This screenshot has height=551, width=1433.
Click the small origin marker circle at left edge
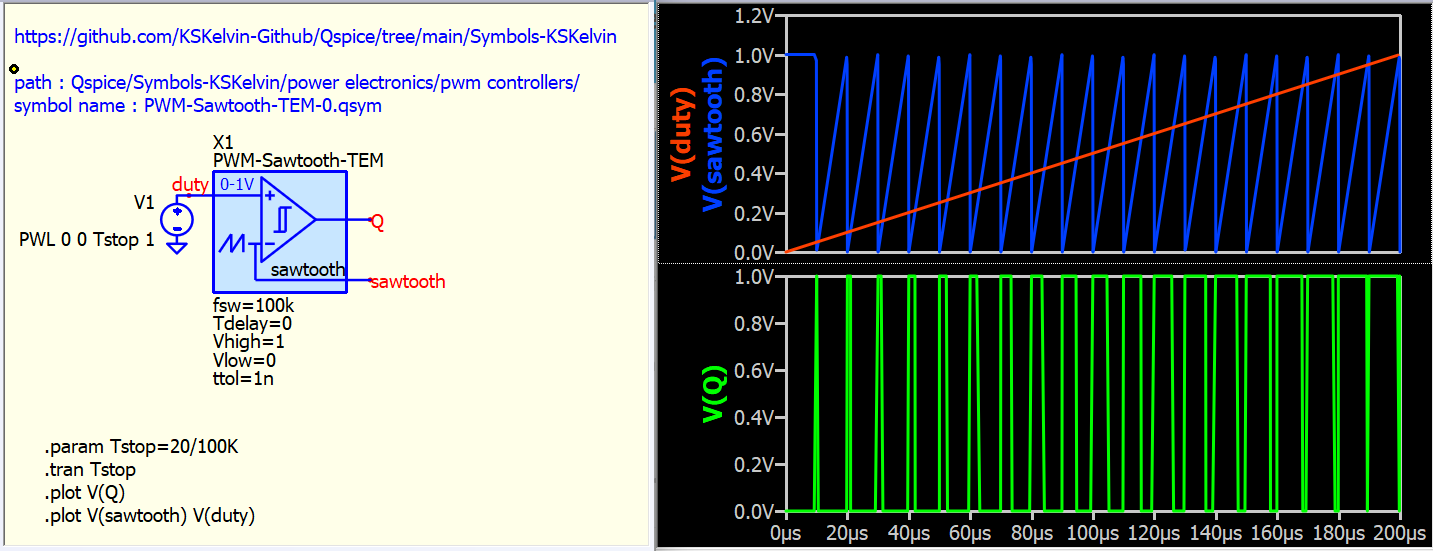tap(13, 69)
